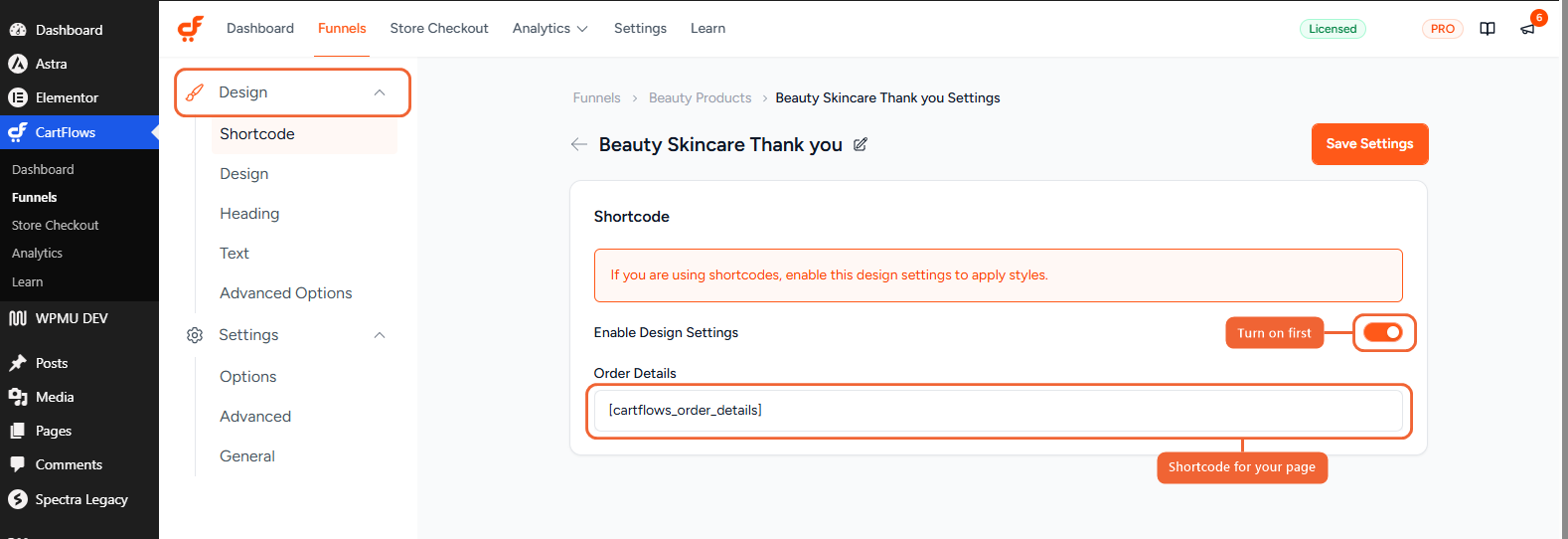Open Learn in CartFlows WP submenu
Screen dimensions: 1568x539
pos(28,281)
